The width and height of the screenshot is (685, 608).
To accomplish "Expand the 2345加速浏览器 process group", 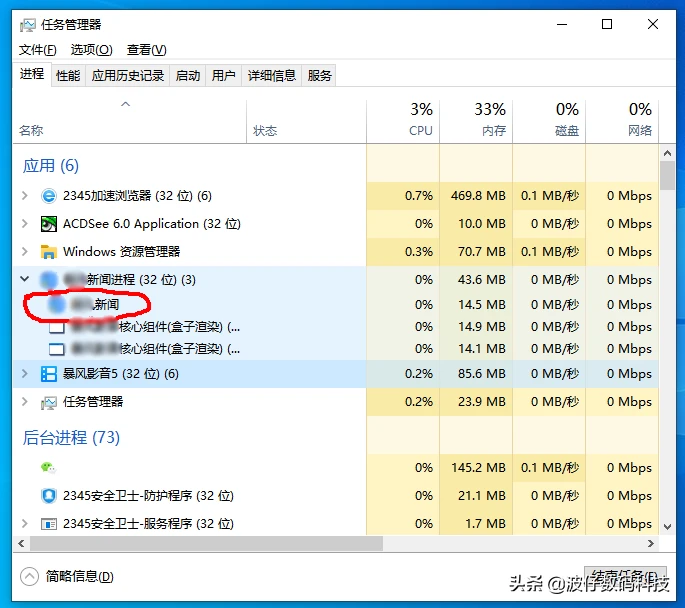I will [25, 196].
